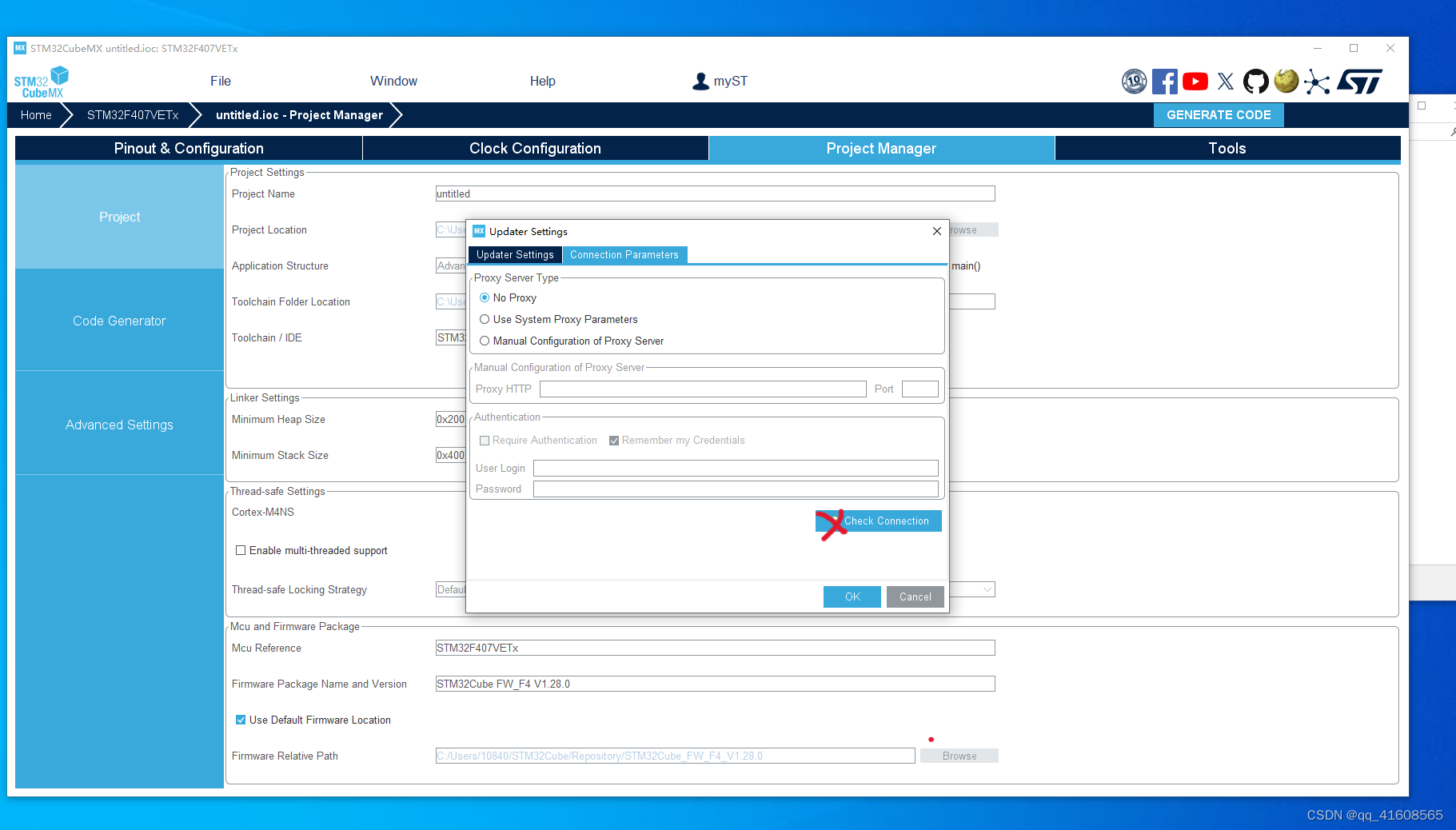The height and width of the screenshot is (830, 1456).
Task: Switch to Updater Settings tab in dialog
Action: (x=515, y=254)
